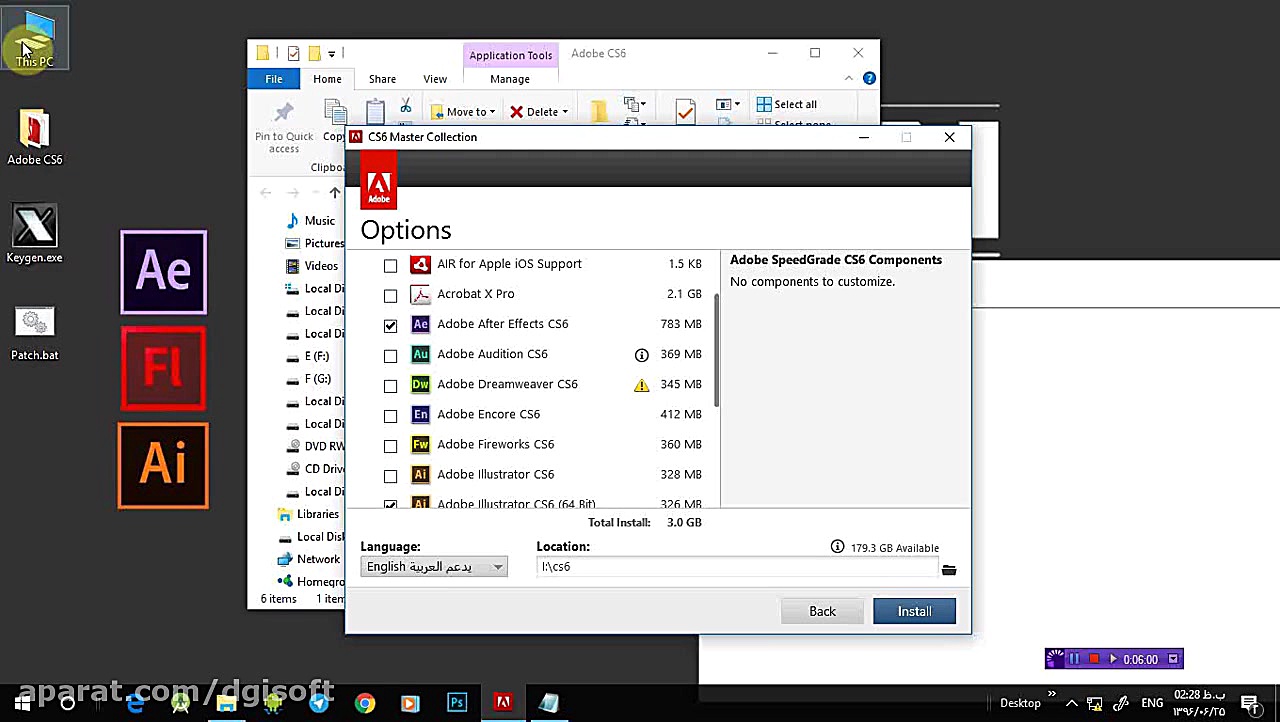Click the Back button in the installer
Image resolution: width=1280 pixels, height=722 pixels.
click(822, 611)
